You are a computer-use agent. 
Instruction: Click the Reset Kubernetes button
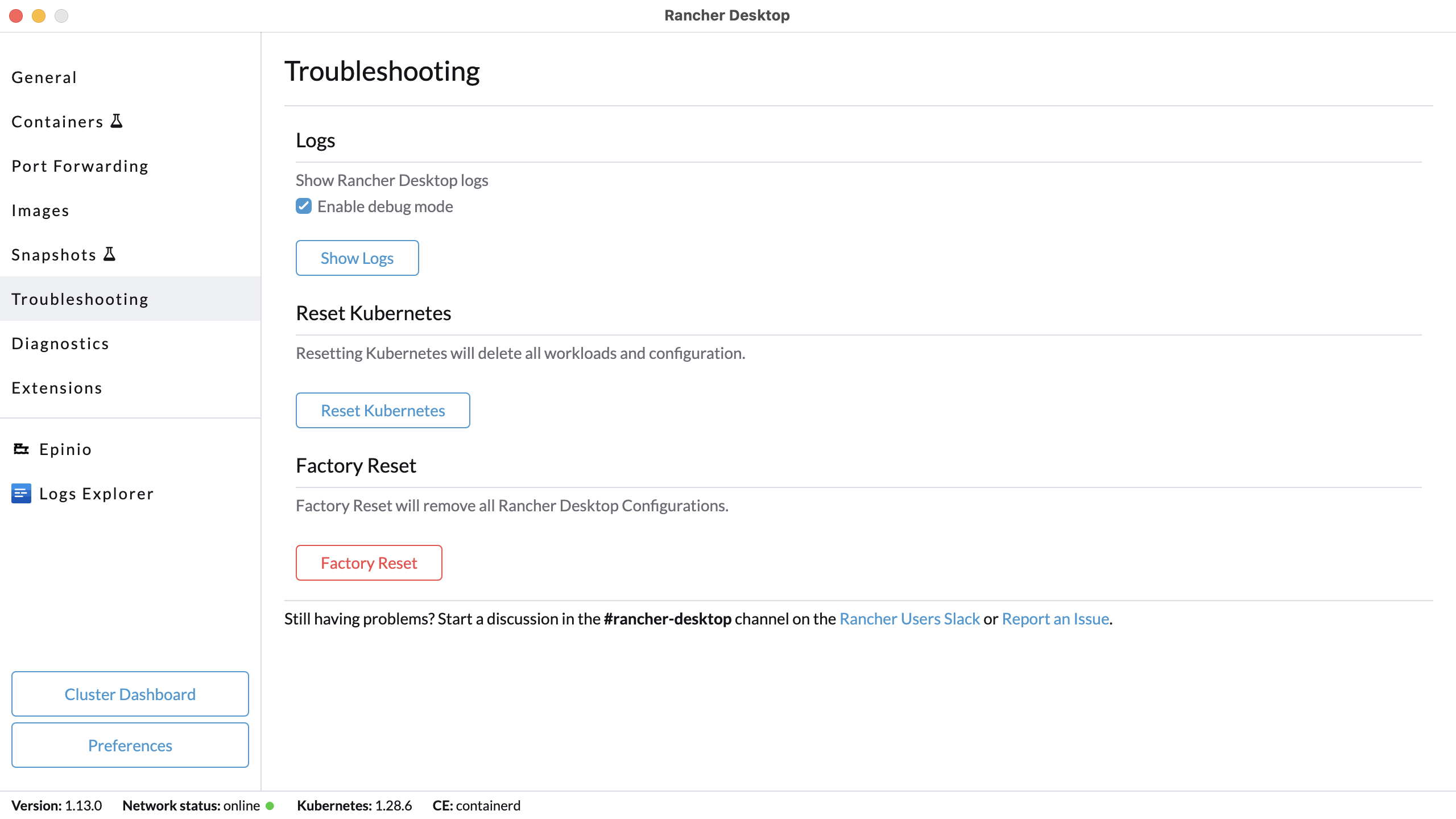[x=383, y=411]
